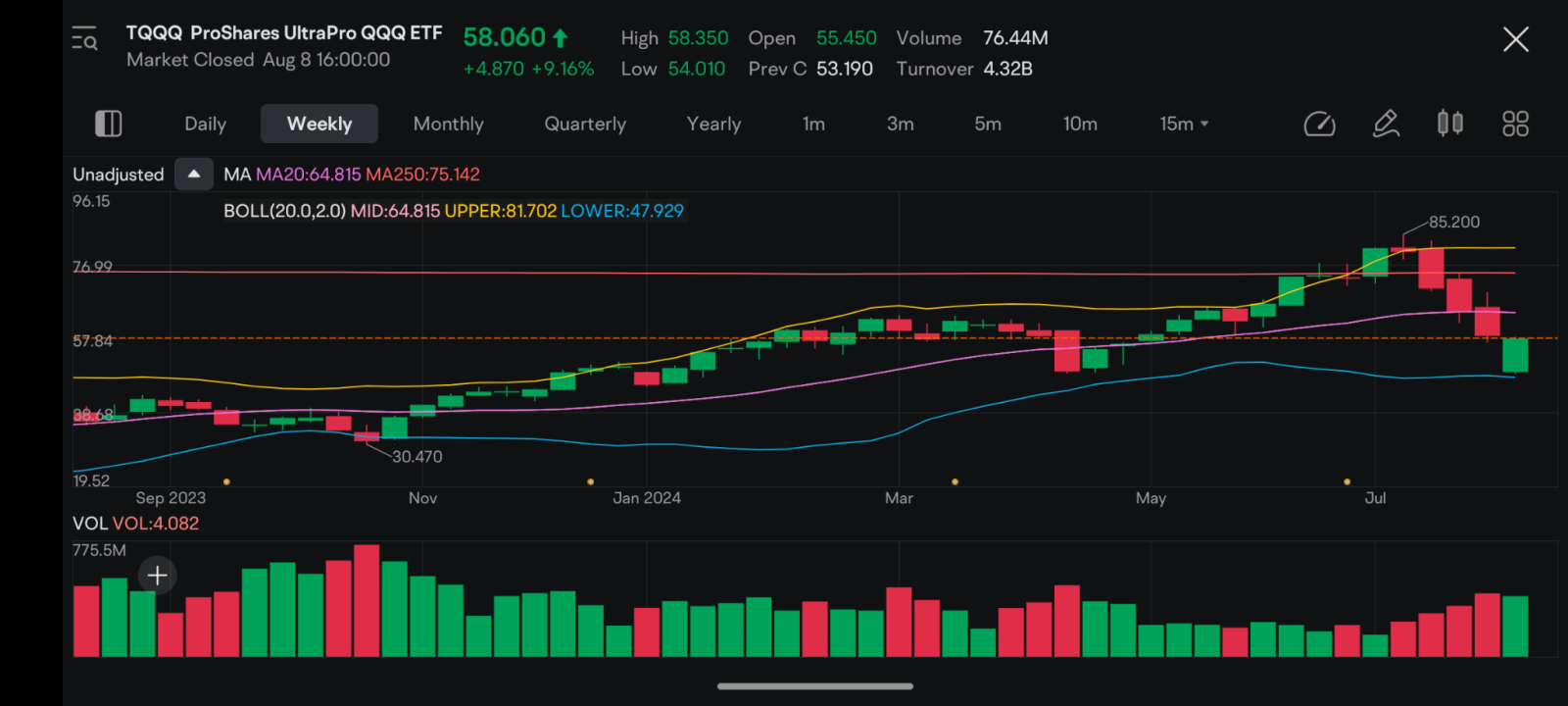Screen dimensions: 1568x706
Task: Click the 85.200 high price marker
Action: (1454, 222)
